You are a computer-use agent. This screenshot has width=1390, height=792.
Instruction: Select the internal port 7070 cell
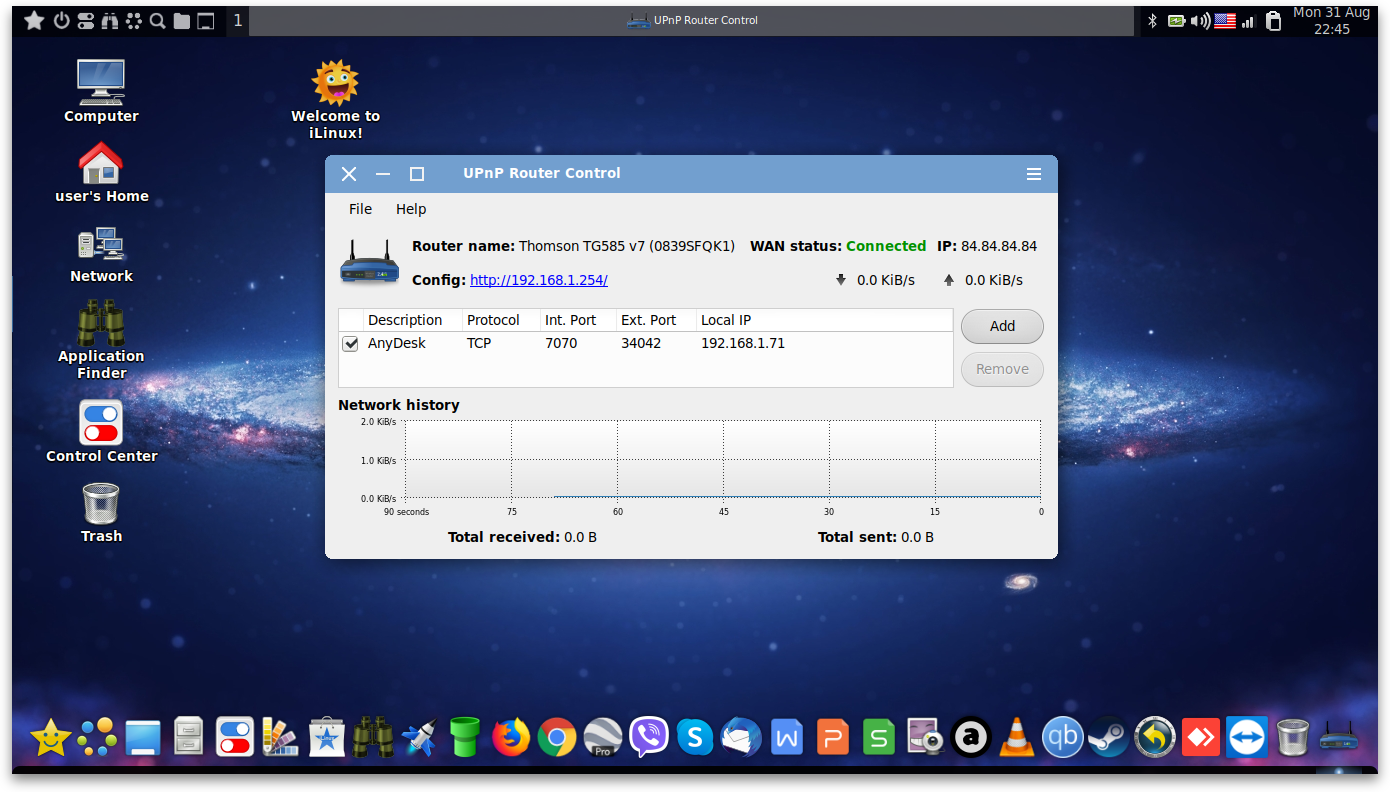tap(561, 343)
